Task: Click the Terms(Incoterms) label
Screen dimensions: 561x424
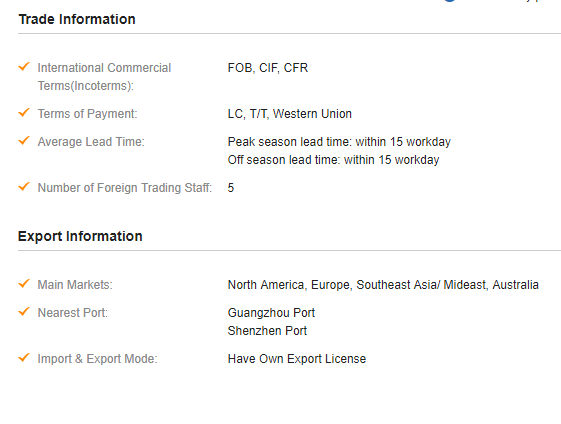Action: point(86,86)
